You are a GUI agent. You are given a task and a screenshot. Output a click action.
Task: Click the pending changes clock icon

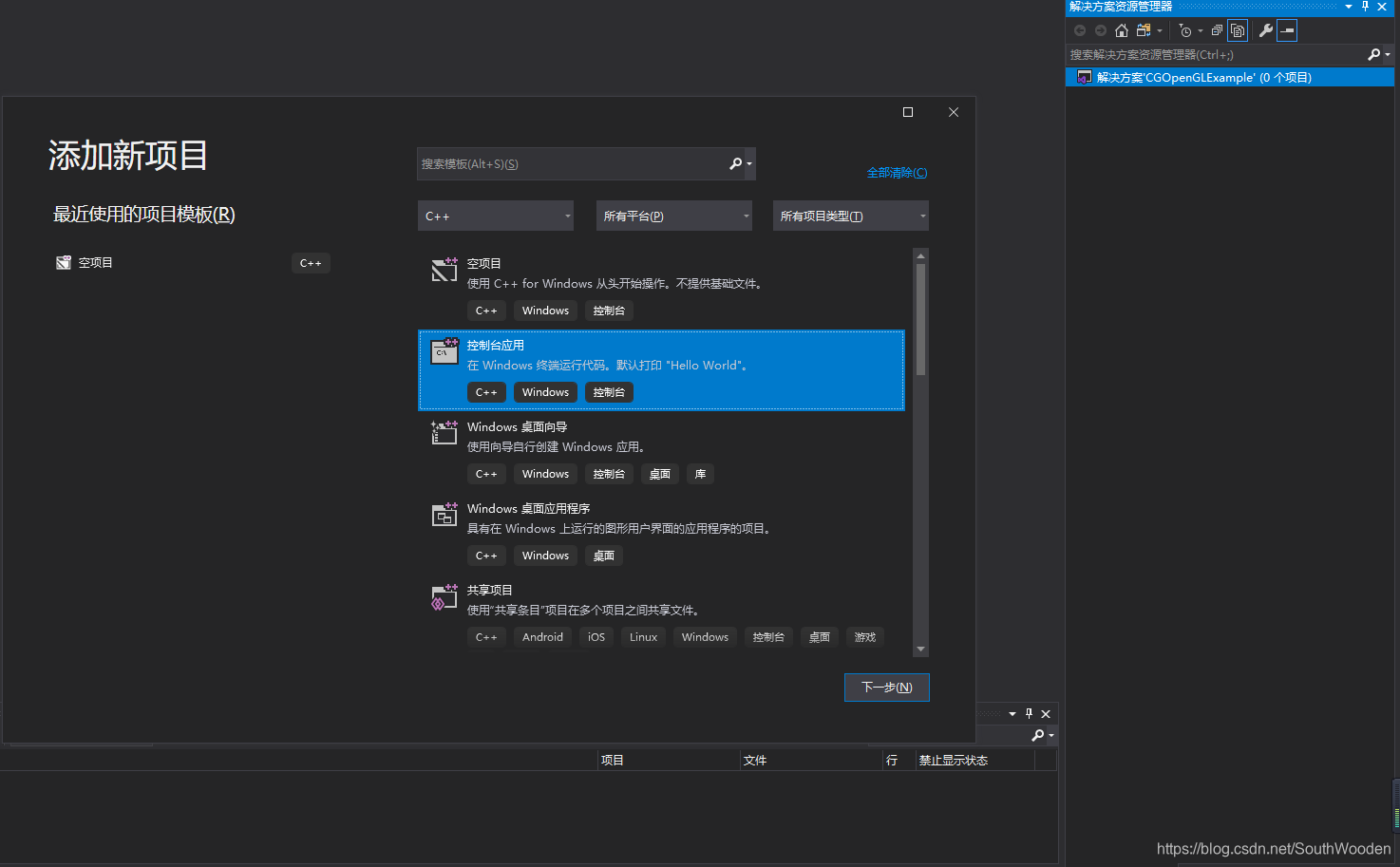click(1184, 29)
